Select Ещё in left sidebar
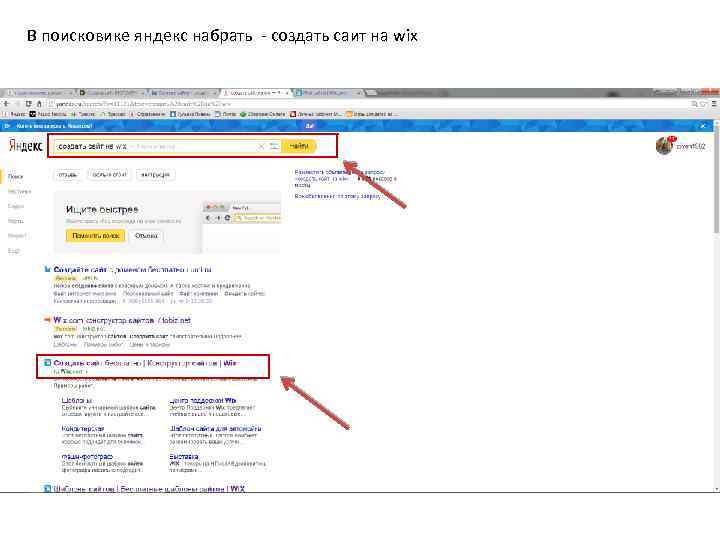 pos(14,251)
